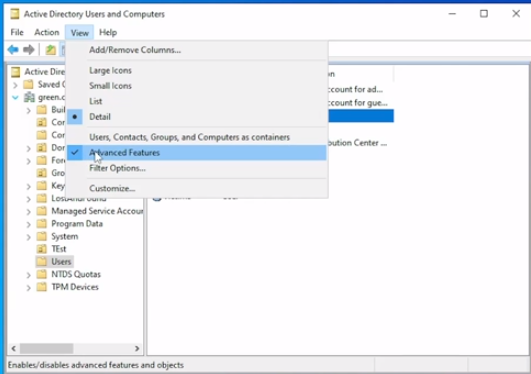Click the TEst organizational unit icon
531x374 pixels.
[42, 249]
